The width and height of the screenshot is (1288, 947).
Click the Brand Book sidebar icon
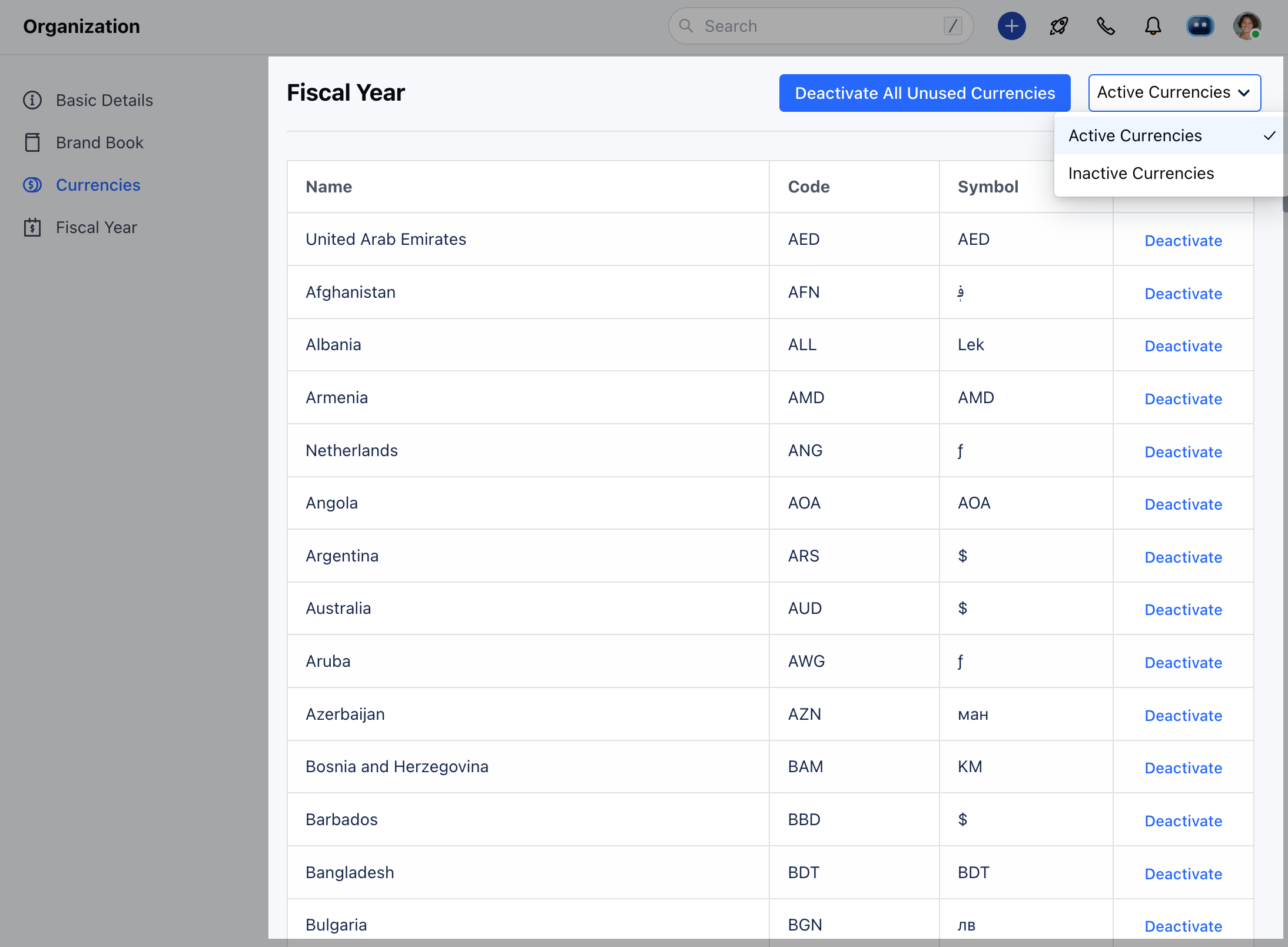pos(32,142)
